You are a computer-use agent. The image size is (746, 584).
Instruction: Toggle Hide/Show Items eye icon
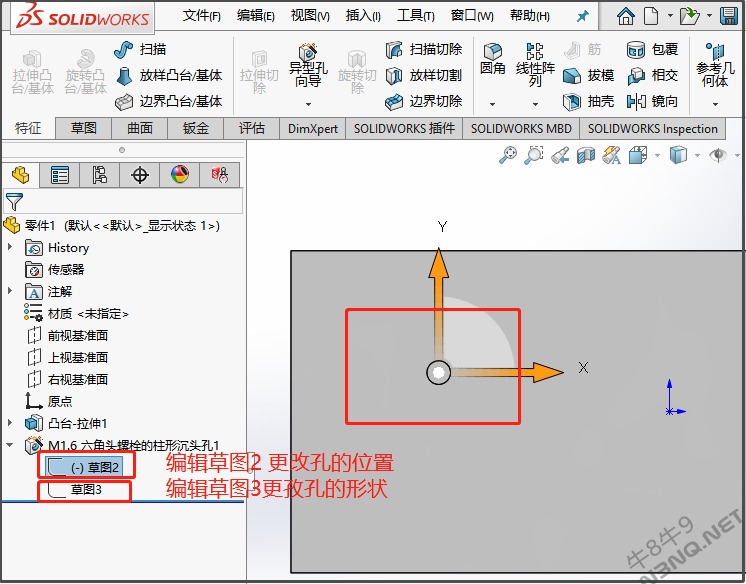pos(718,155)
